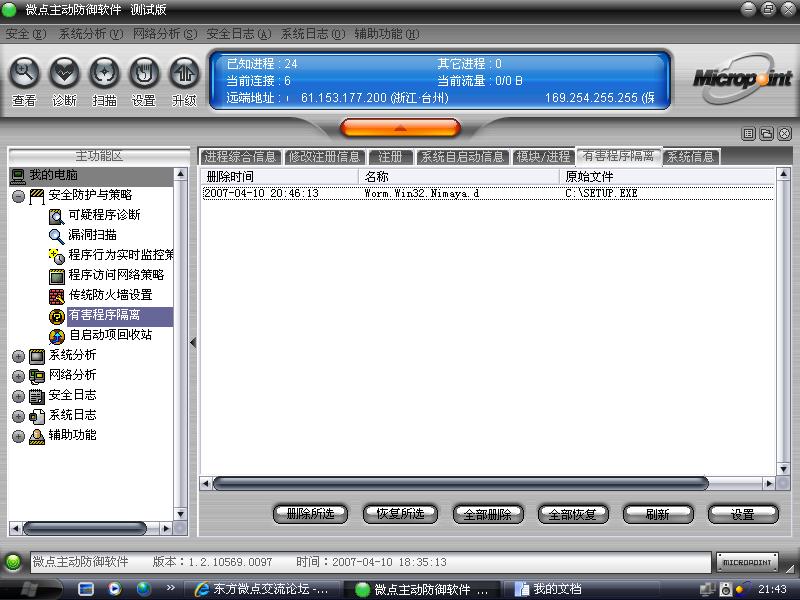This screenshot has height=600, width=800.
Task: Click the 网络分析 computers icon
Action: pos(37,376)
